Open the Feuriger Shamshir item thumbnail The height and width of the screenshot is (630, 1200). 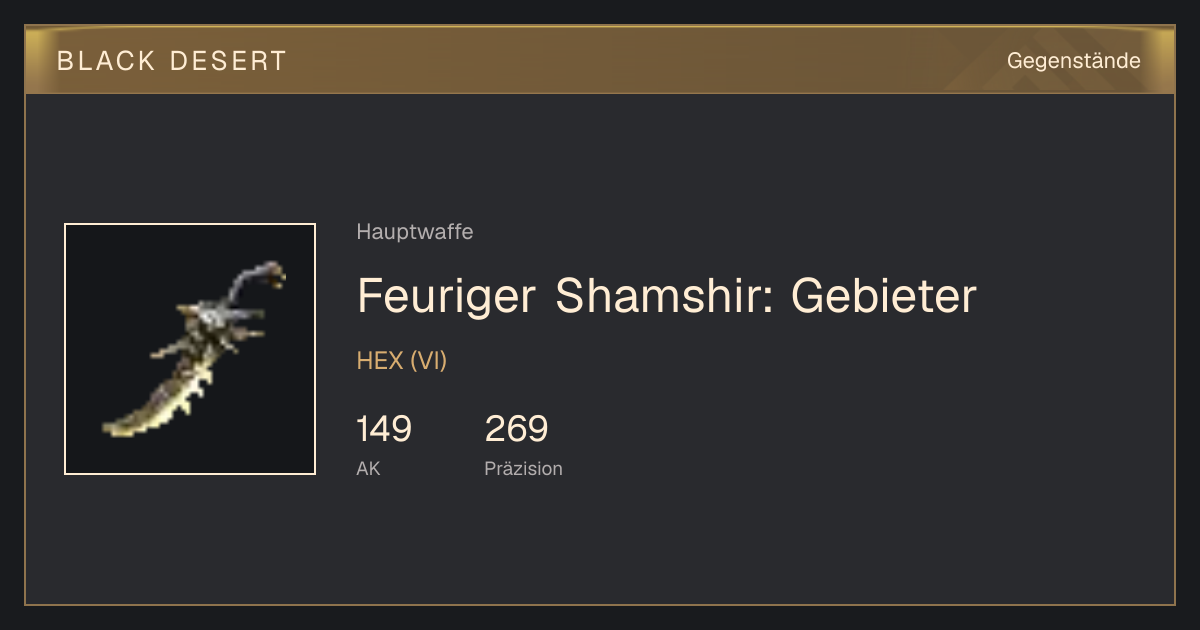tap(190, 349)
